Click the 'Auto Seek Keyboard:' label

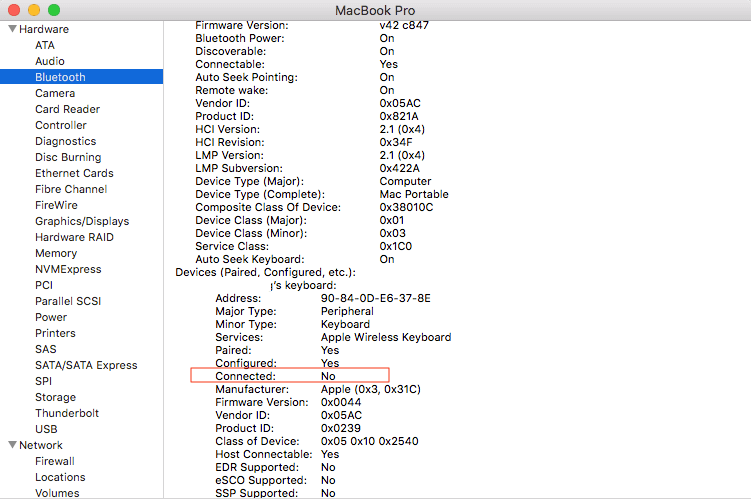point(250,259)
